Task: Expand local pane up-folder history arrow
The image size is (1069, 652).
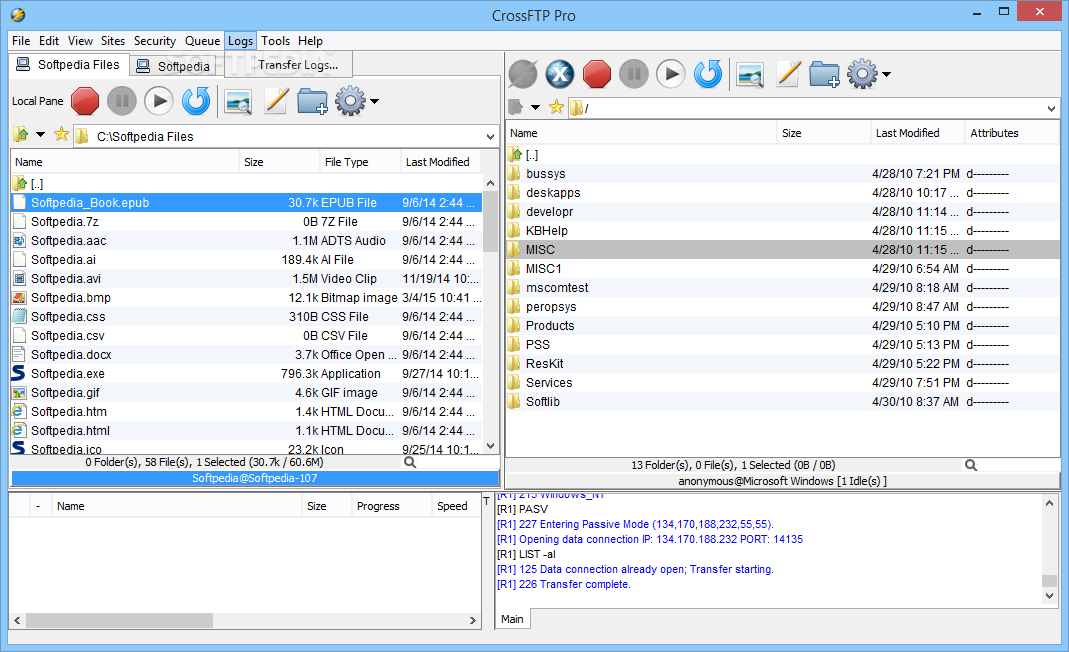Action: pos(40,134)
